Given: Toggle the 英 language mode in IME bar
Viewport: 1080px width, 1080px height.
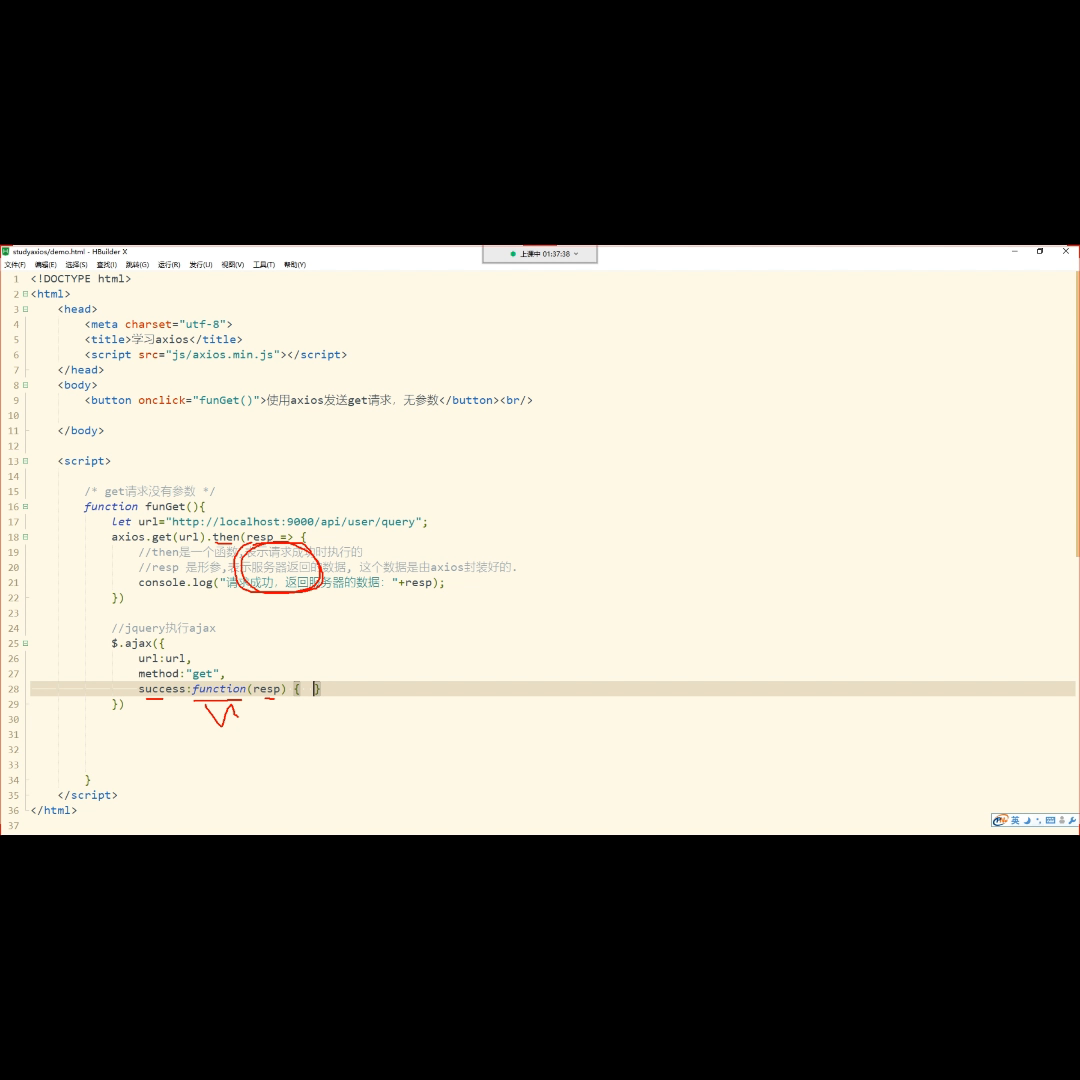Looking at the screenshot, I should pyautogui.click(x=1015, y=820).
